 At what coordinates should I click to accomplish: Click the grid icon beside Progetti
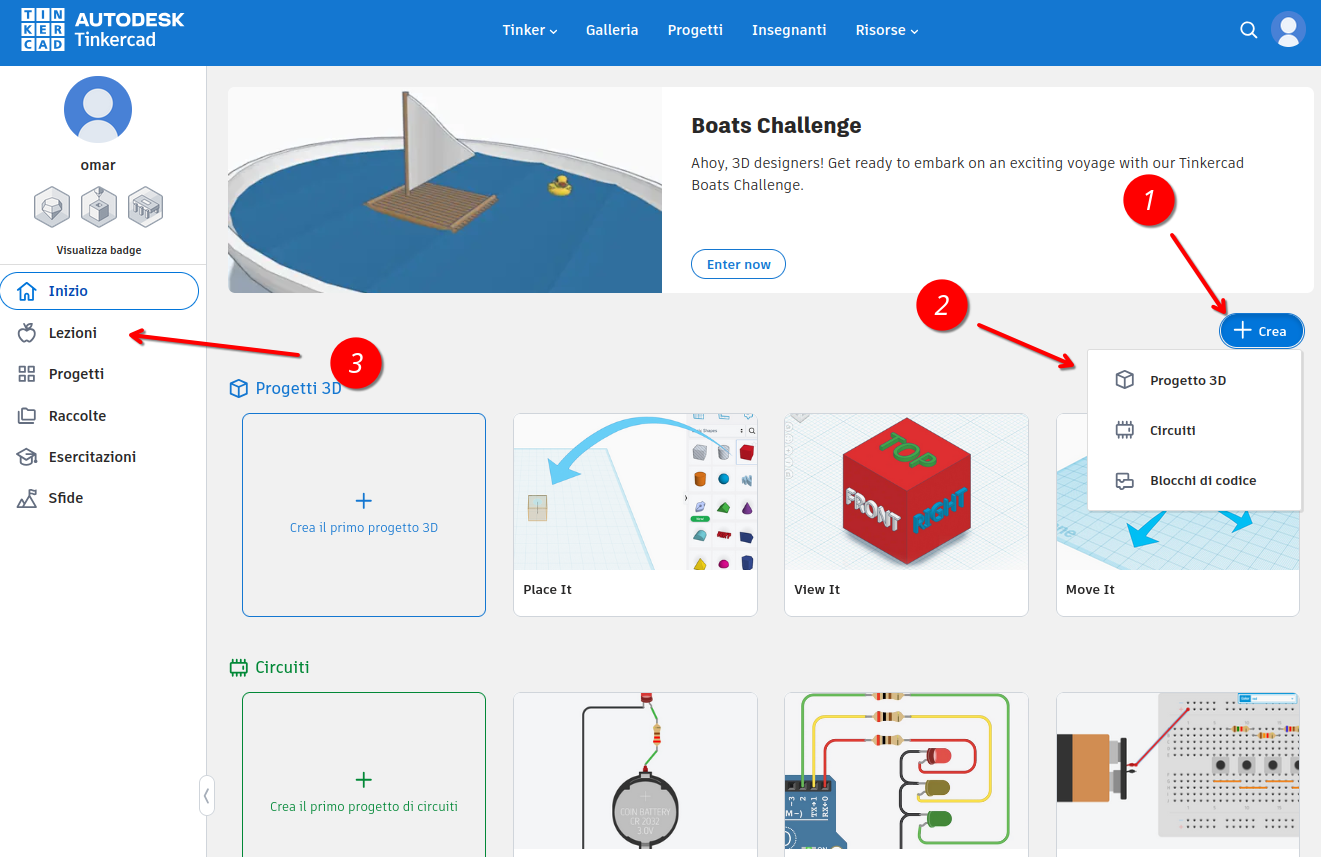click(27, 374)
